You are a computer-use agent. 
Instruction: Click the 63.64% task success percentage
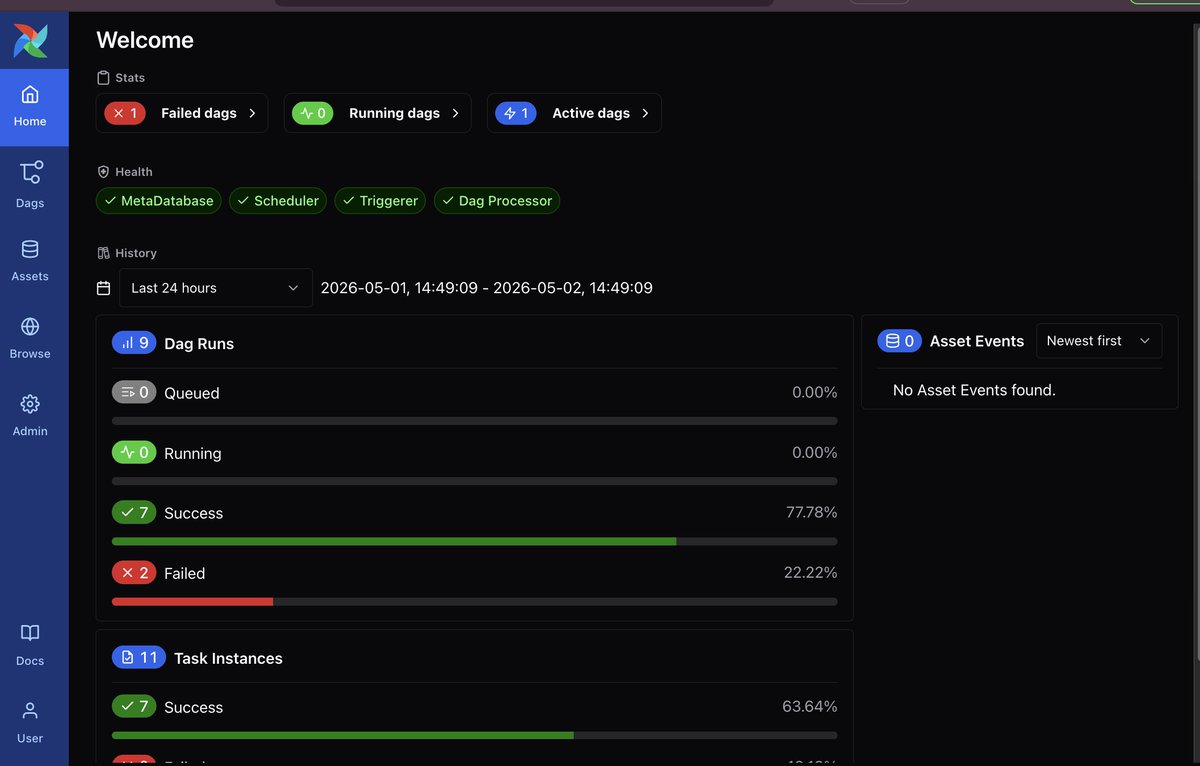click(810, 707)
